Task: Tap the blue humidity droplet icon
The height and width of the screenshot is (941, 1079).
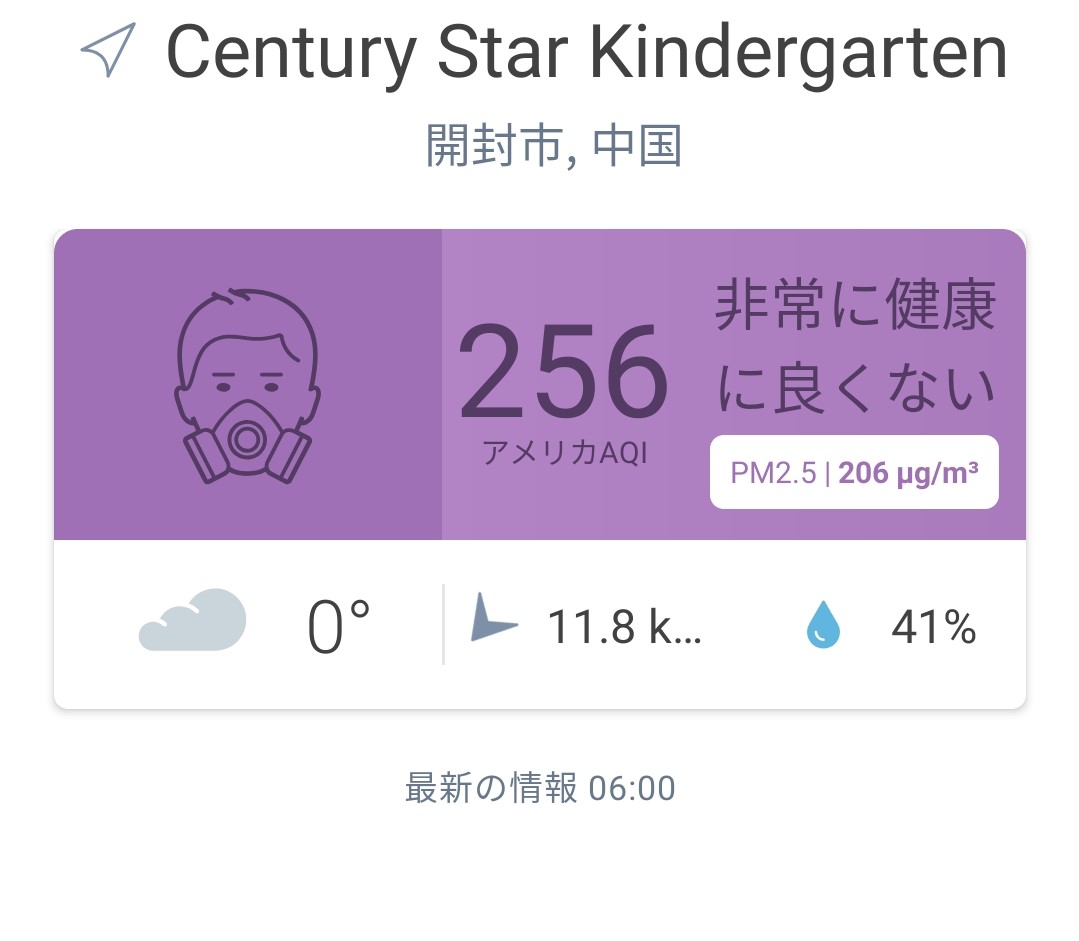Action: [823, 624]
